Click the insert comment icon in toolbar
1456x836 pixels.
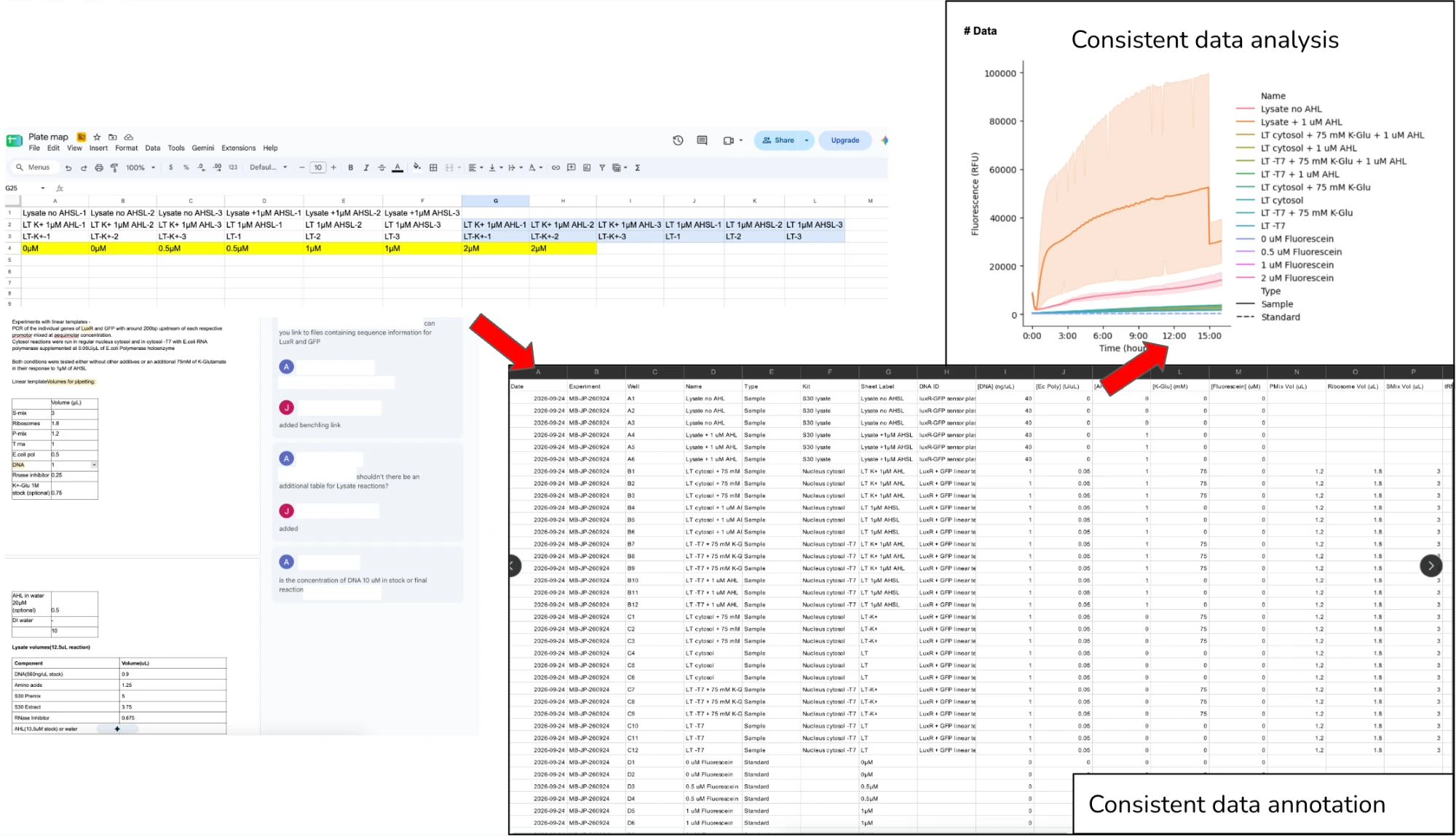571,167
